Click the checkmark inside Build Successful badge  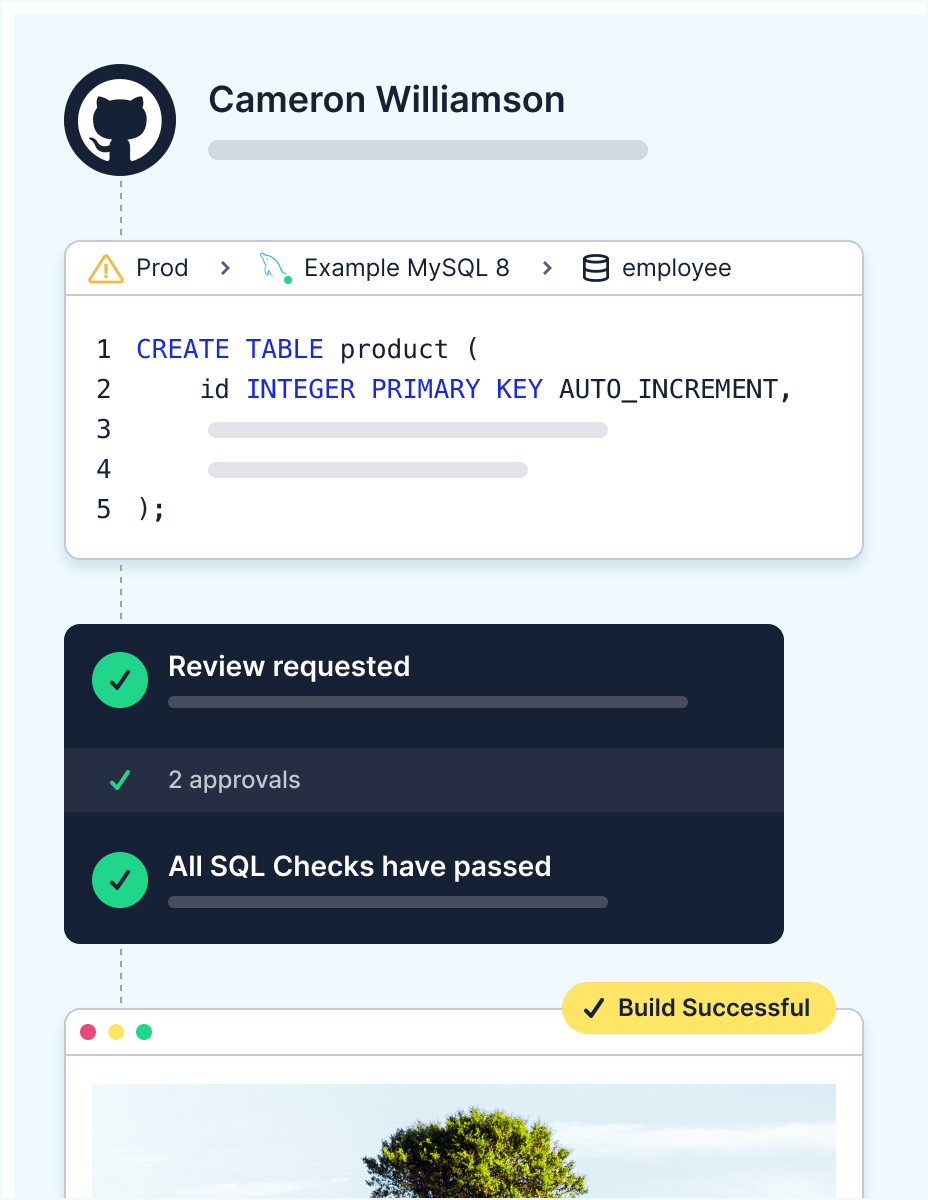tap(594, 1008)
